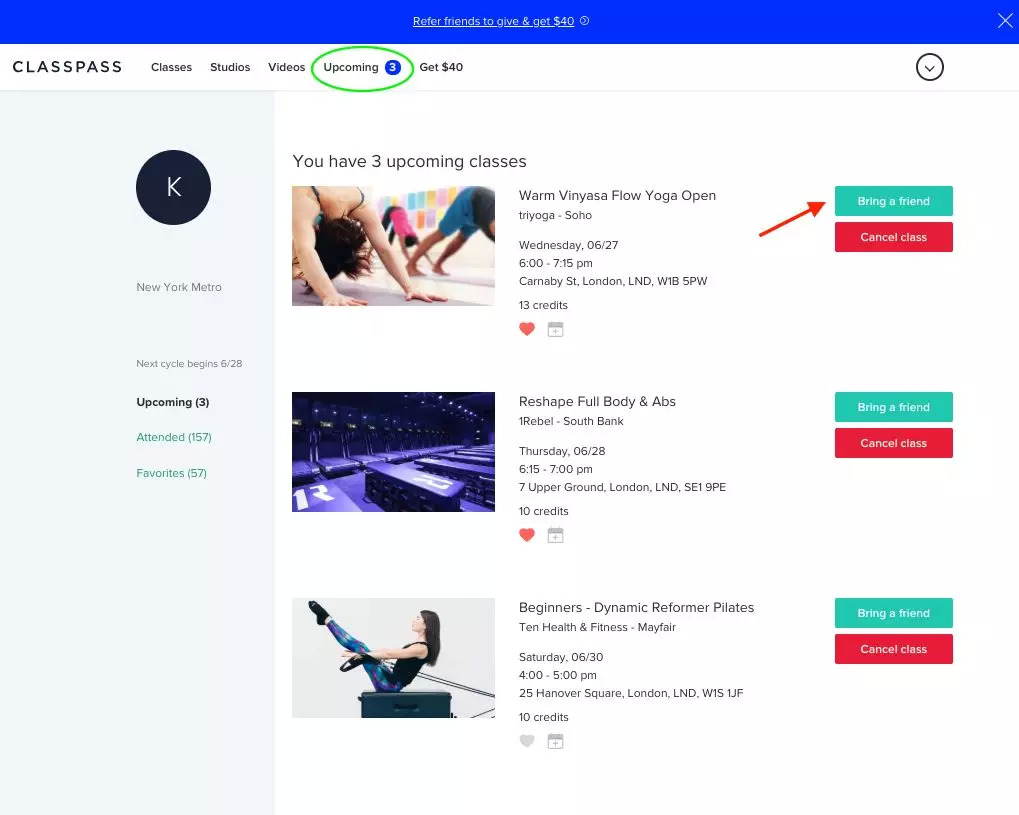Open the Videos nav item
The height and width of the screenshot is (815, 1019).
tap(287, 67)
